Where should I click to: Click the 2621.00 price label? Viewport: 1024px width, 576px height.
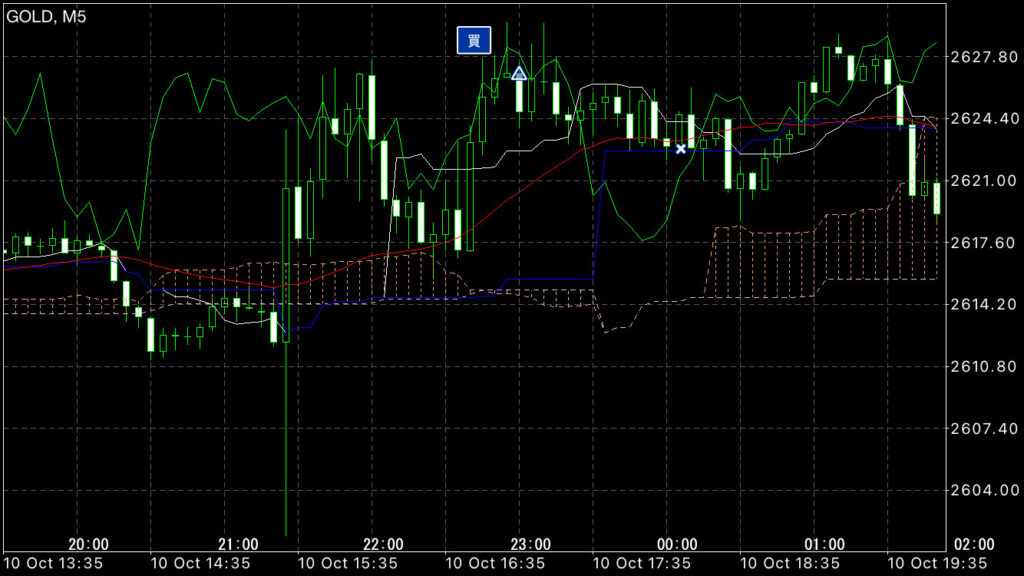(984, 181)
